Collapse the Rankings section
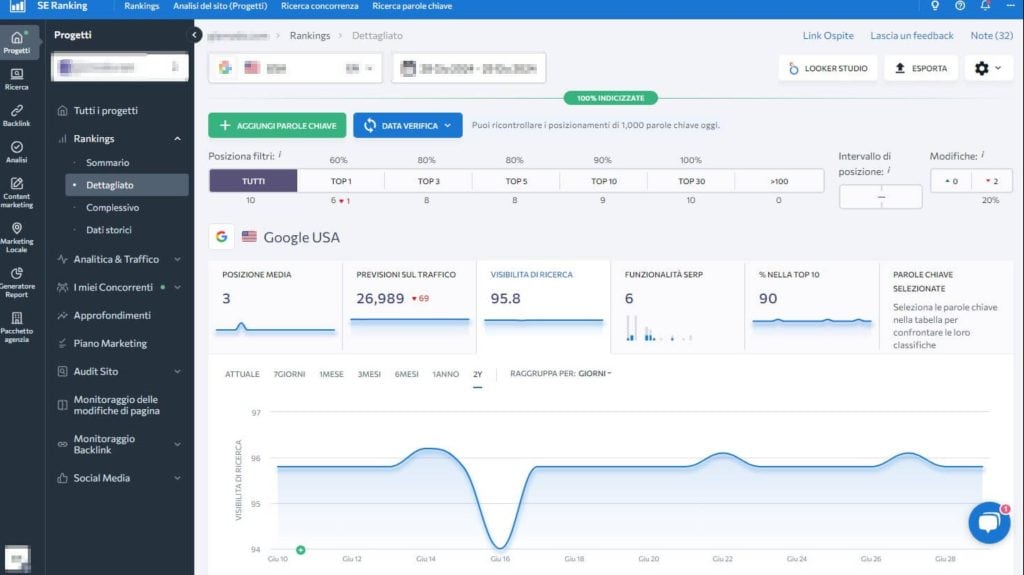Viewport: 1024px width, 575px height. point(177,139)
